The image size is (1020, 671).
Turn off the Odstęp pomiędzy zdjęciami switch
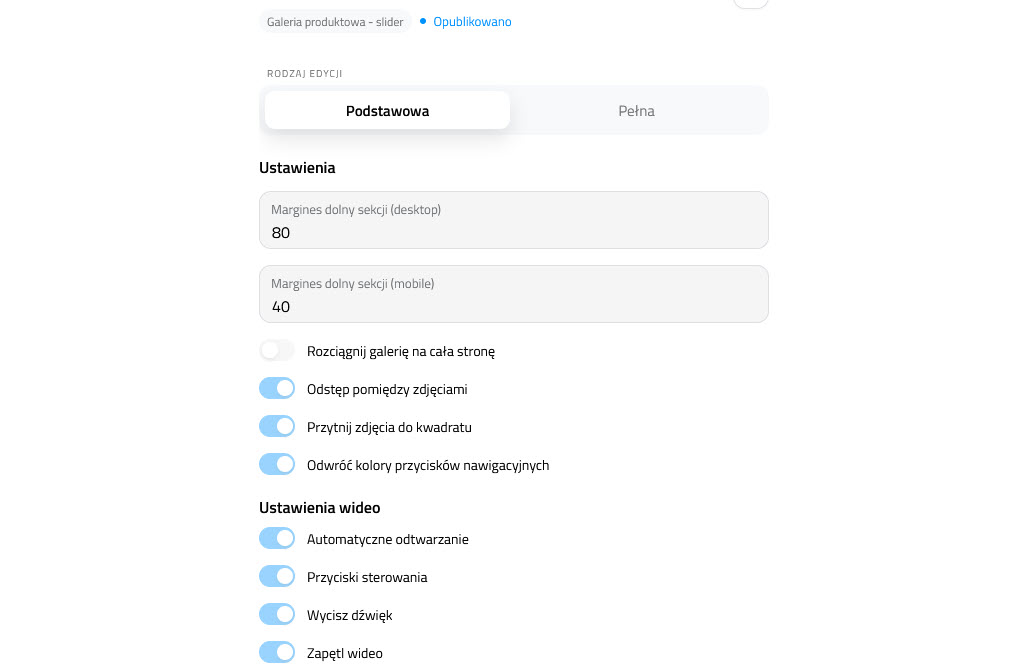[277, 389]
